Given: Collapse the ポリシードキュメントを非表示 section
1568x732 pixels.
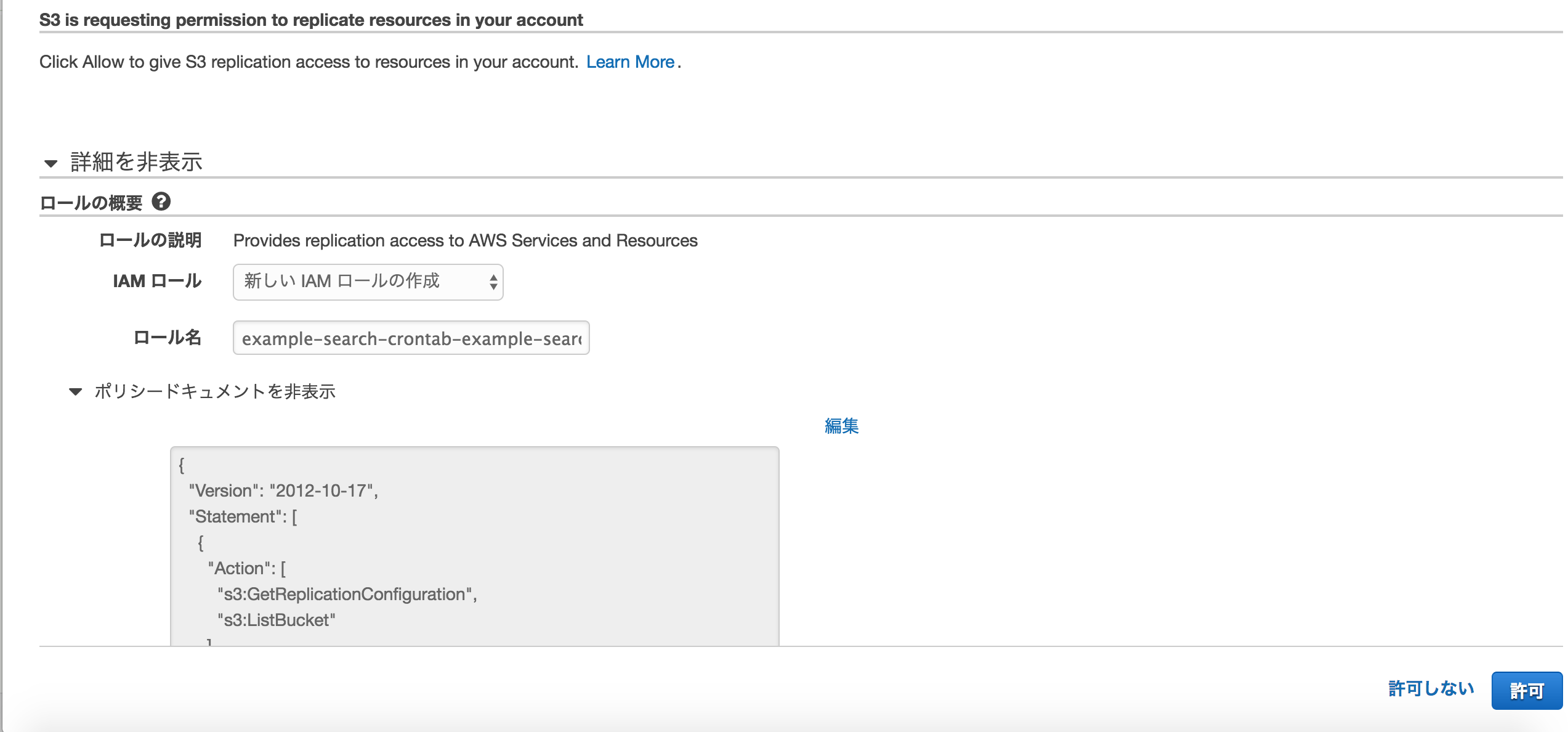Looking at the screenshot, I should (x=203, y=391).
